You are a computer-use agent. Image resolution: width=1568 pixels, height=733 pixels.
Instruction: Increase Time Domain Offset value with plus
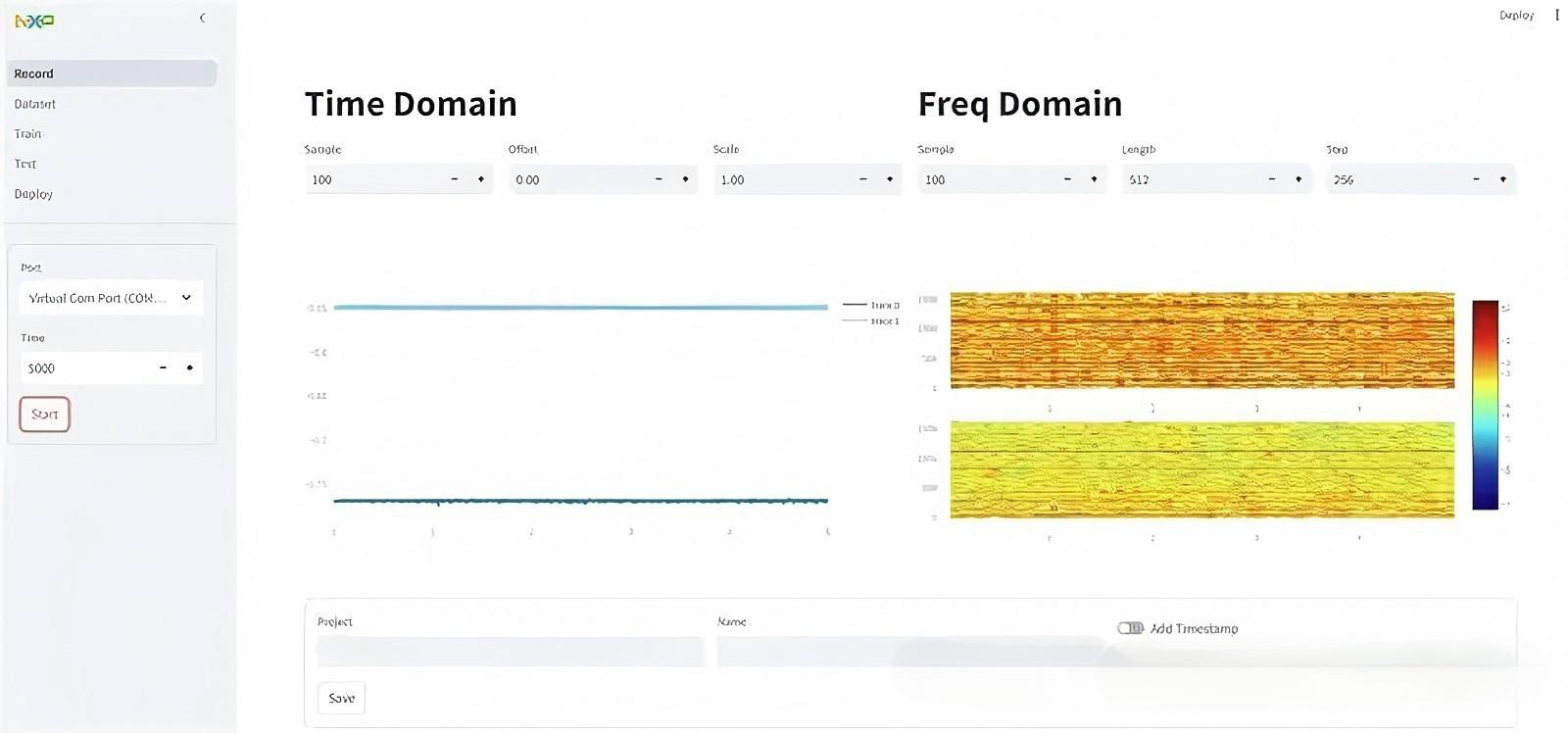click(x=685, y=179)
